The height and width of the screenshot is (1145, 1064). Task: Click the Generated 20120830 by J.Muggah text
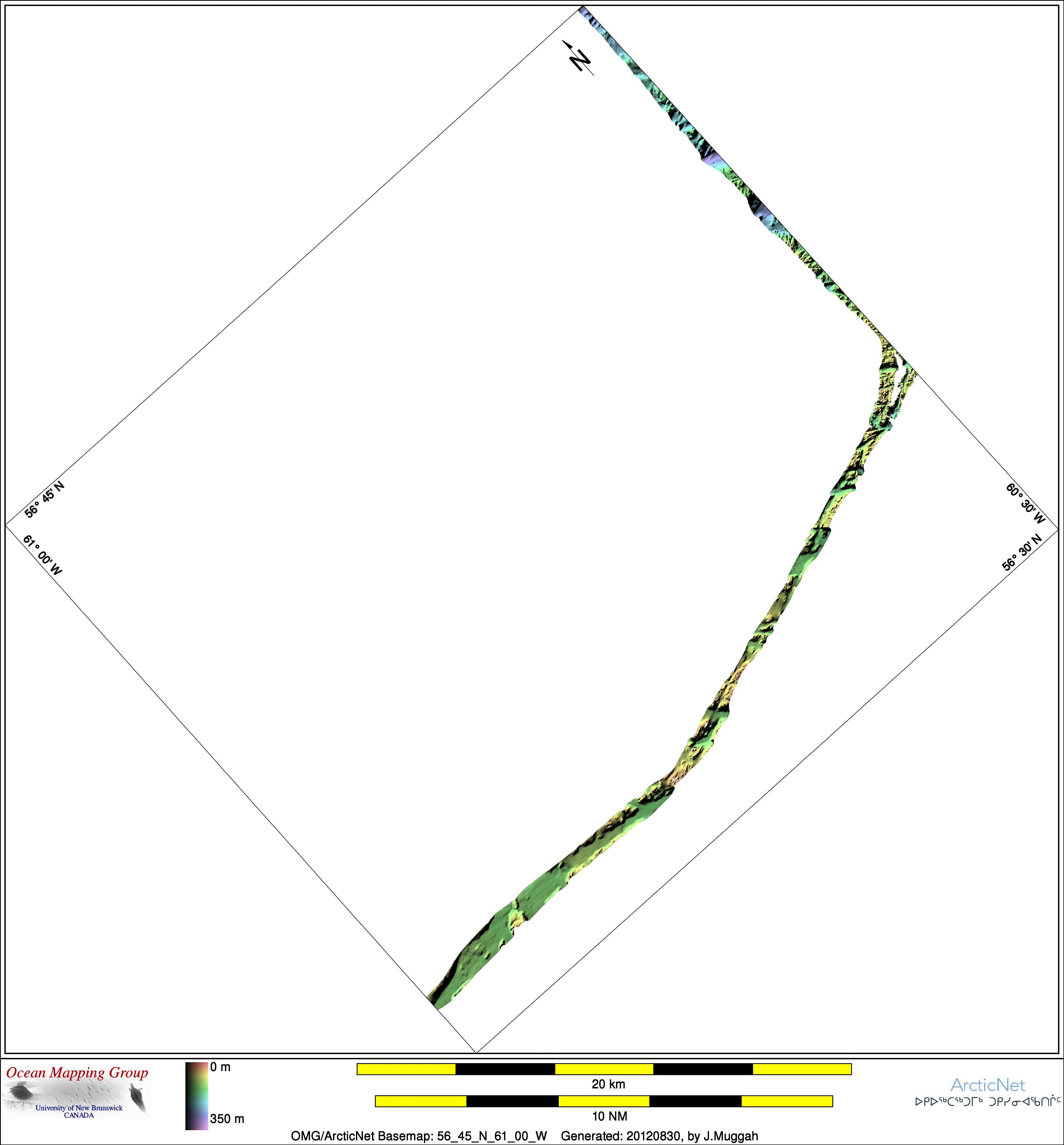(659, 1136)
